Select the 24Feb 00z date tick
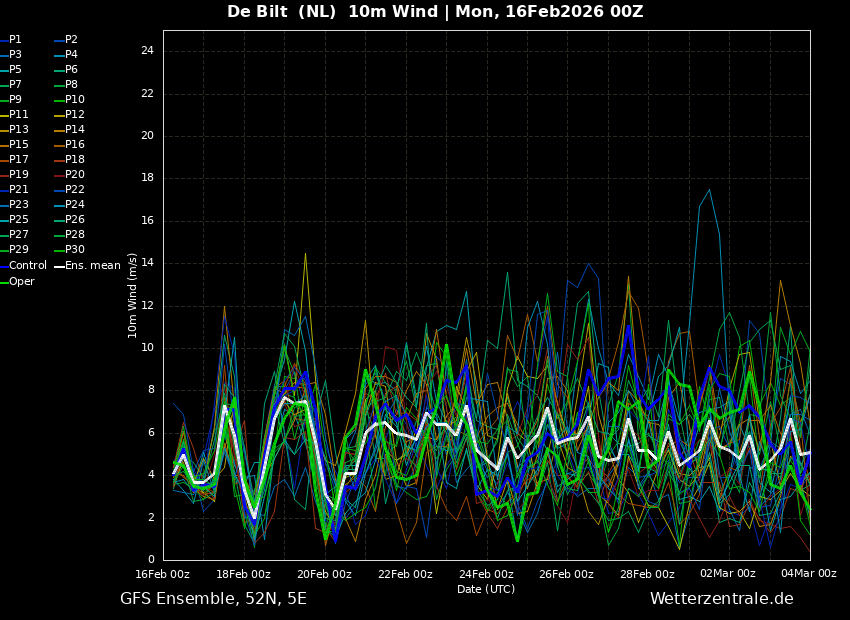 (x=486, y=574)
